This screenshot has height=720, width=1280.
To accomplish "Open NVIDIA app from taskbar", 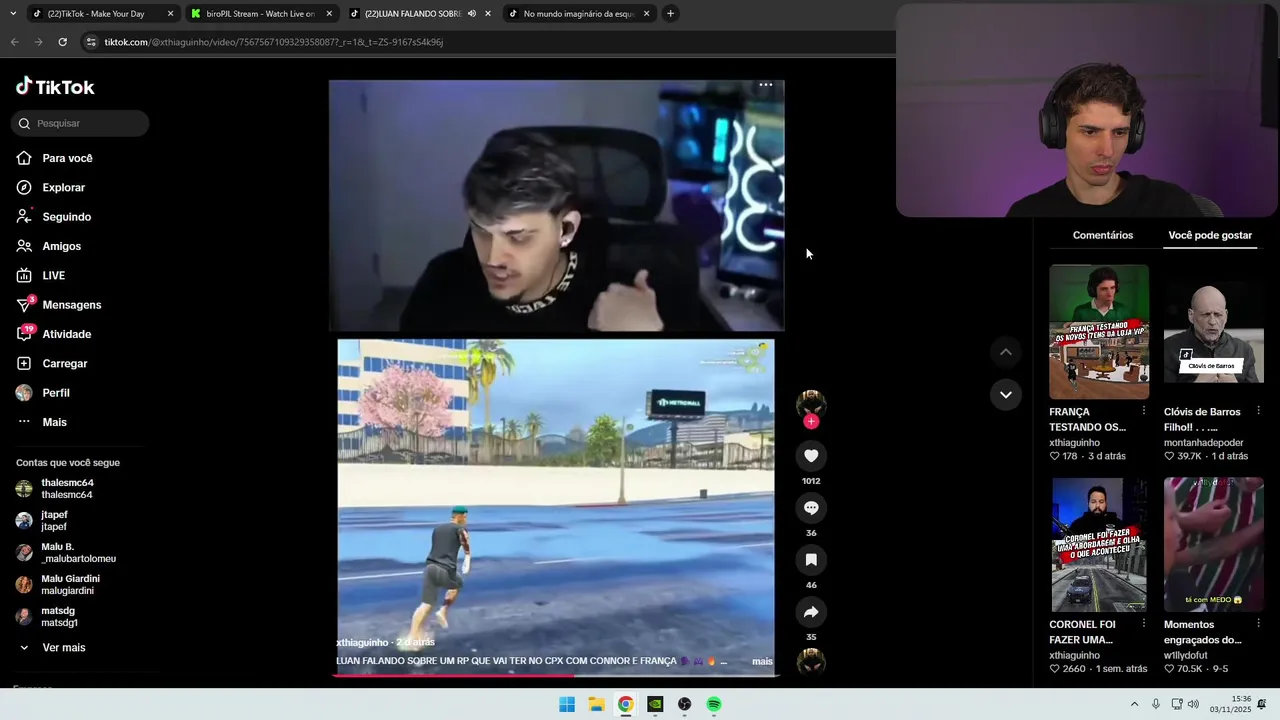I will click(655, 704).
